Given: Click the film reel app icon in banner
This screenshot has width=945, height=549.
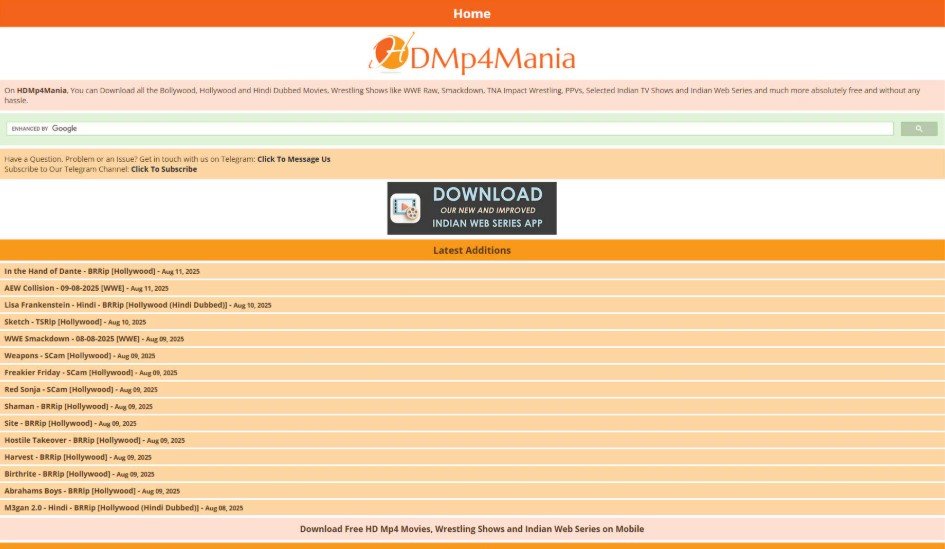Looking at the screenshot, I should pyautogui.click(x=405, y=209).
